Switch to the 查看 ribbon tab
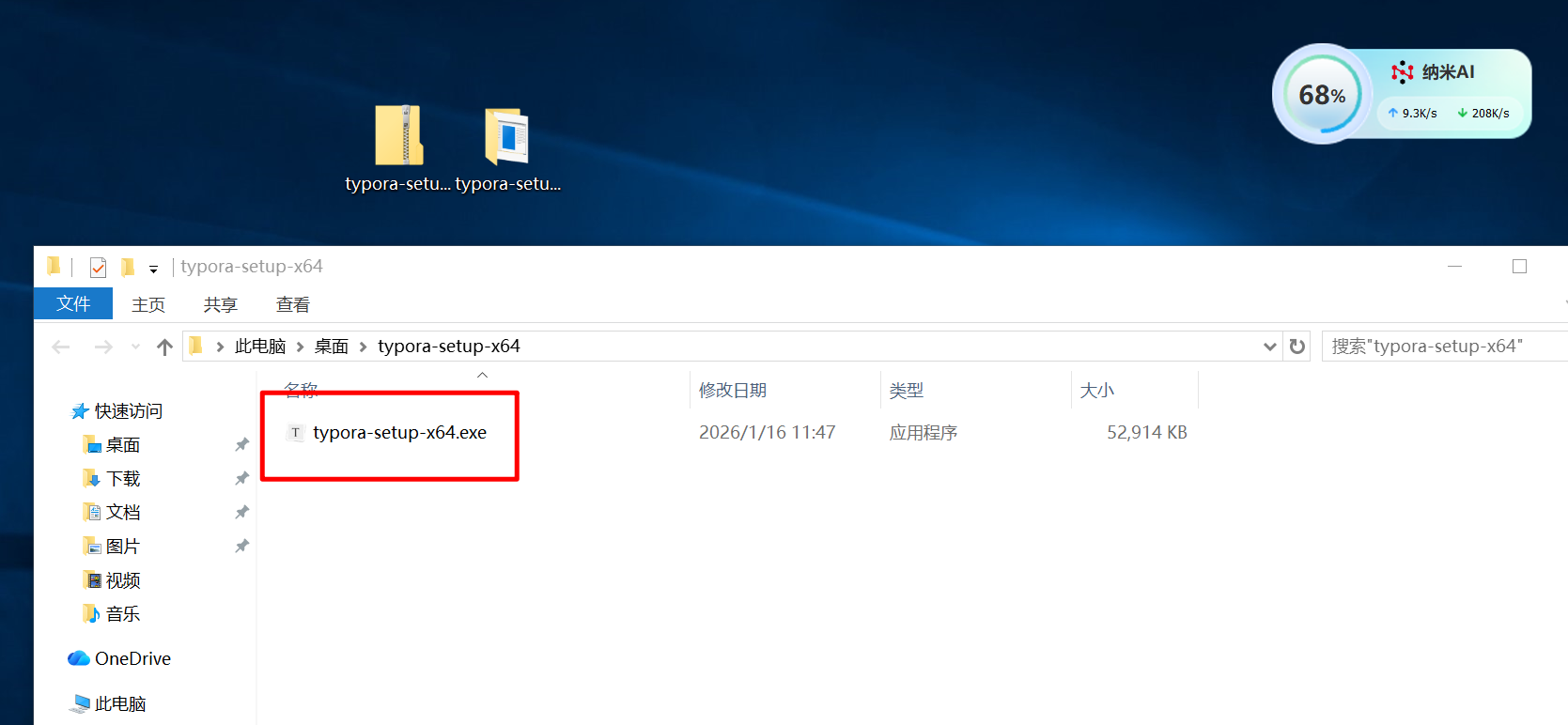 (x=292, y=304)
